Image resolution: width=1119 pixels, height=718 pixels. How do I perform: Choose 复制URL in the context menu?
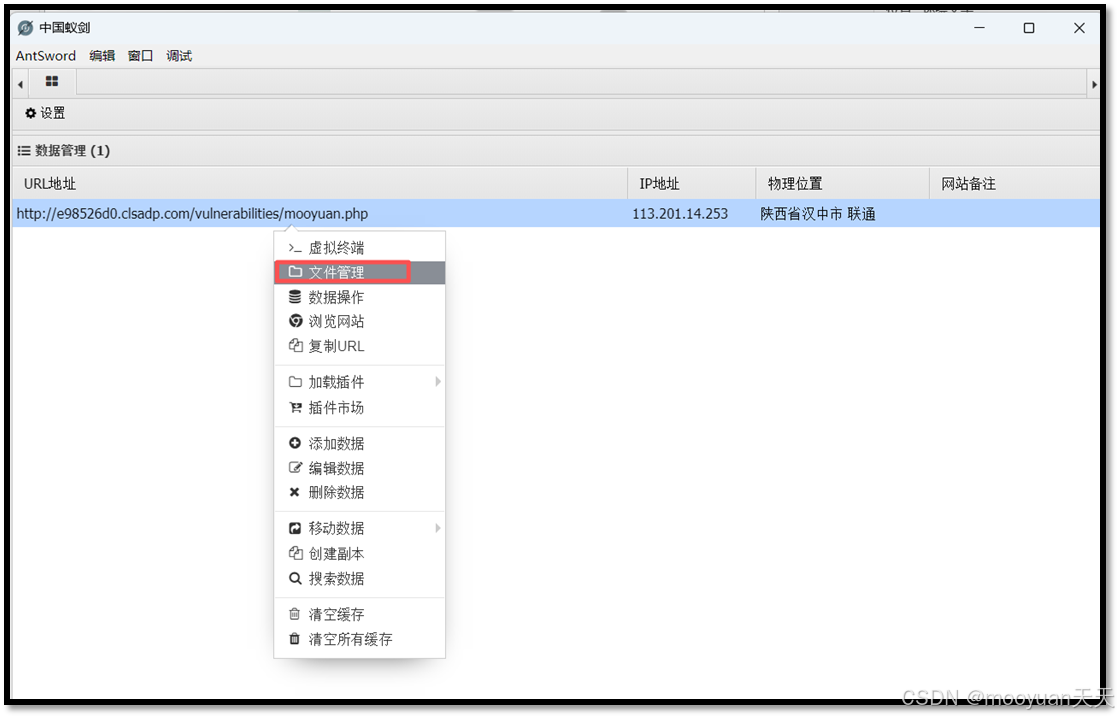click(x=360, y=346)
